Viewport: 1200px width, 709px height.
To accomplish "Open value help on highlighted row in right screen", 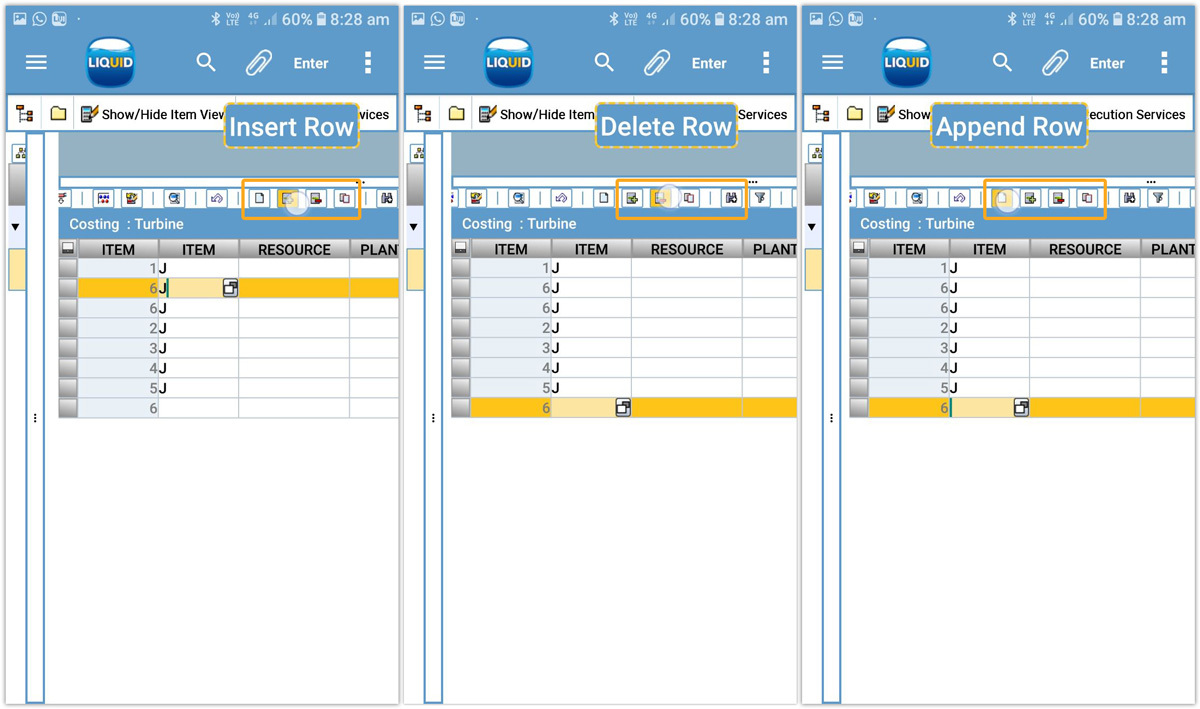I will [1021, 408].
